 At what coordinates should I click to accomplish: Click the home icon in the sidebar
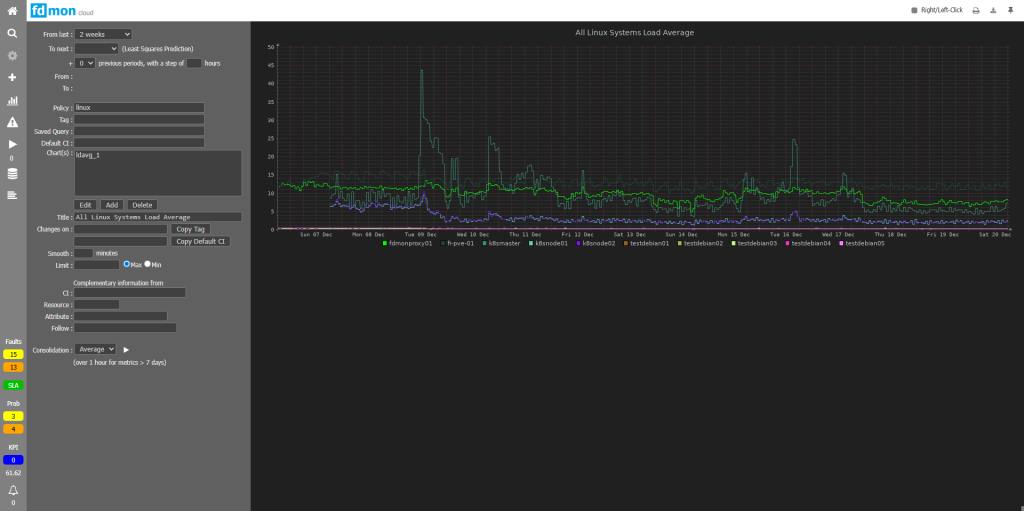pos(12,10)
